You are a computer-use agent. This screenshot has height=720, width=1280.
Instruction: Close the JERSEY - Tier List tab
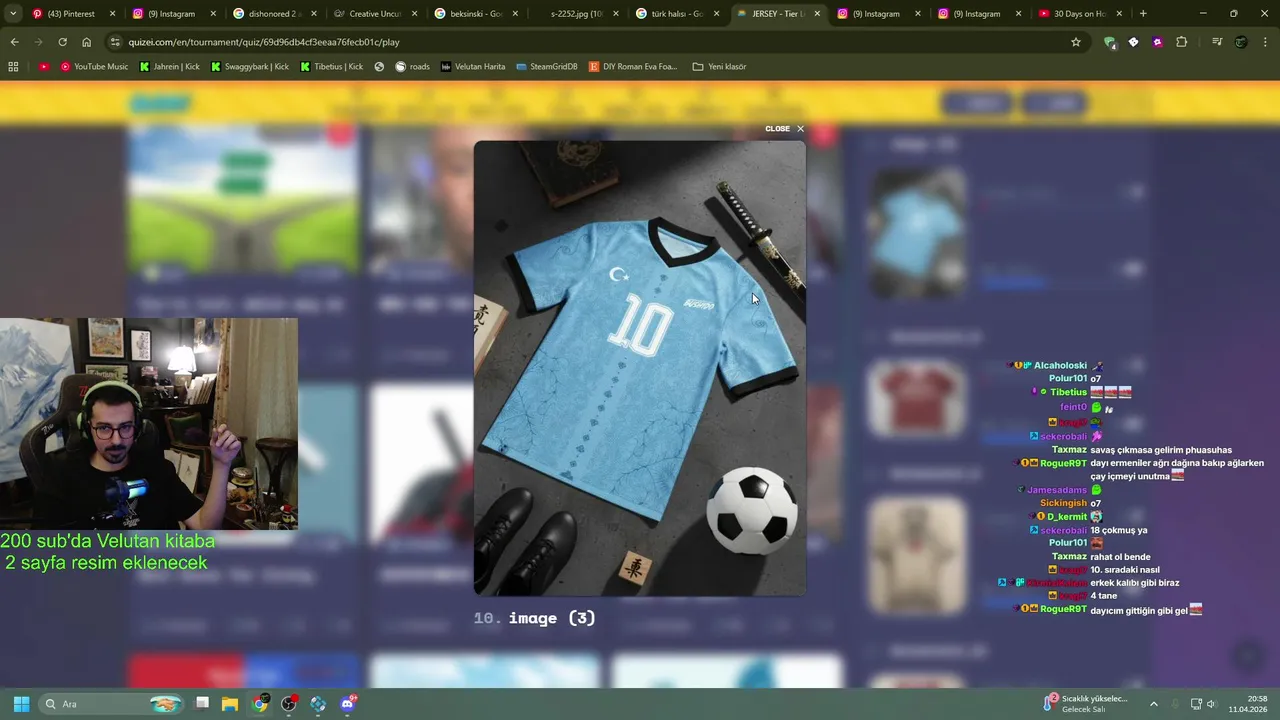coord(817,14)
